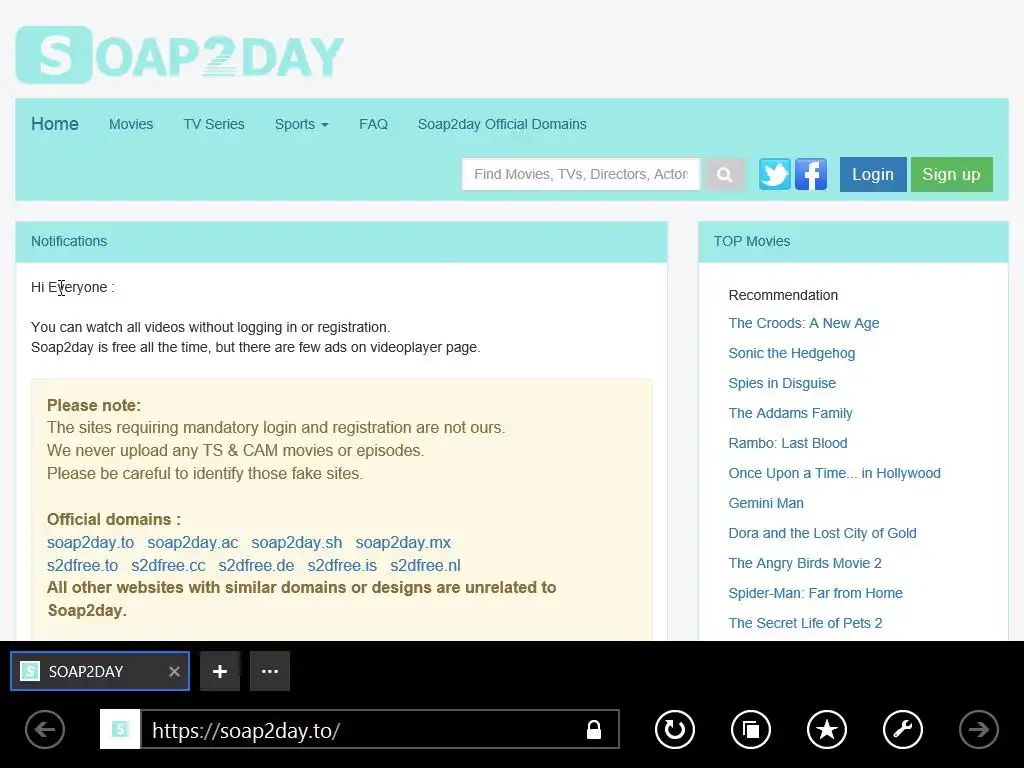Image resolution: width=1024 pixels, height=768 pixels.
Task: Open The Croods: A New Age
Action: 804,323
